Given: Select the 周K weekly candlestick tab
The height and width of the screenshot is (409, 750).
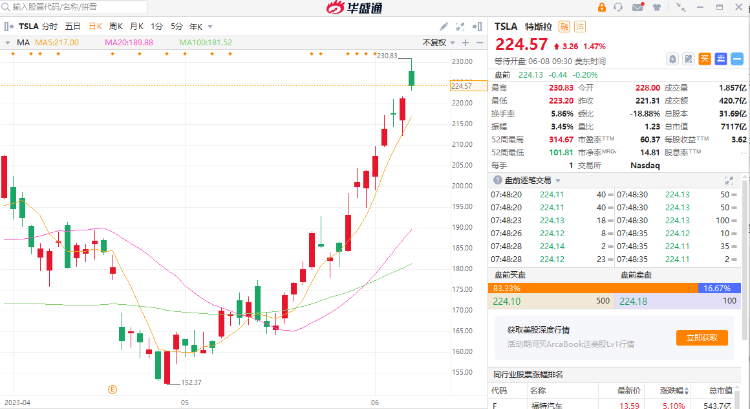Looking at the screenshot, I should pyautogui.click(x=116, y=26).
